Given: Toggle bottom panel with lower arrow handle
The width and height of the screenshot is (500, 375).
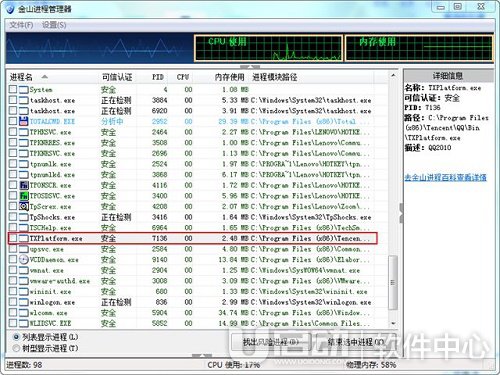Looking at the screenshot, I should pyautogui.click(x=202, y=355).
